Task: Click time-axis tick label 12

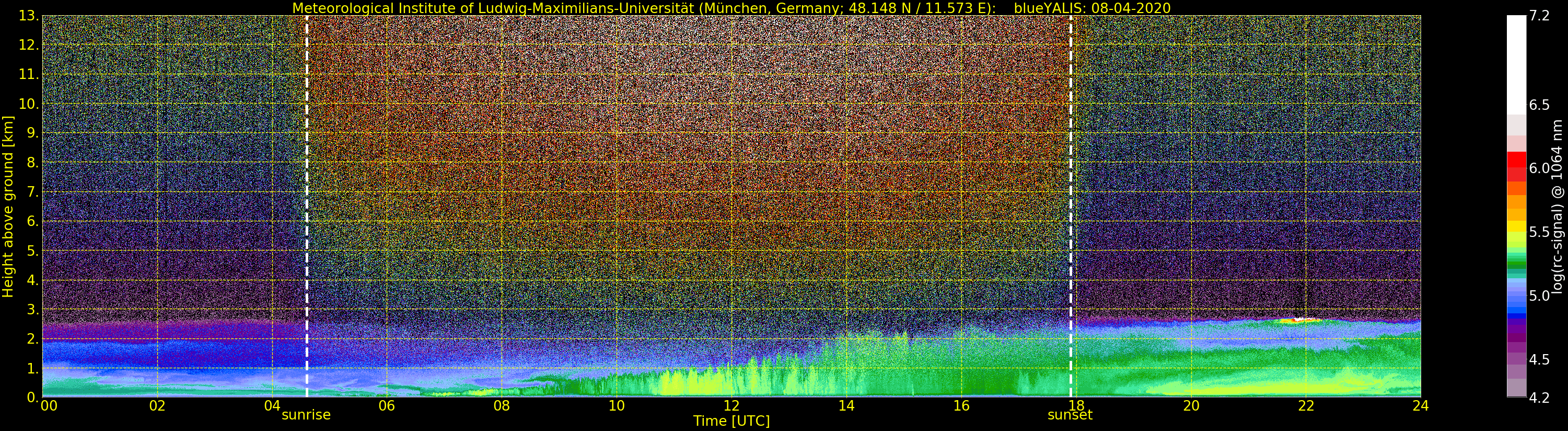Action: [x=731, y=406]
